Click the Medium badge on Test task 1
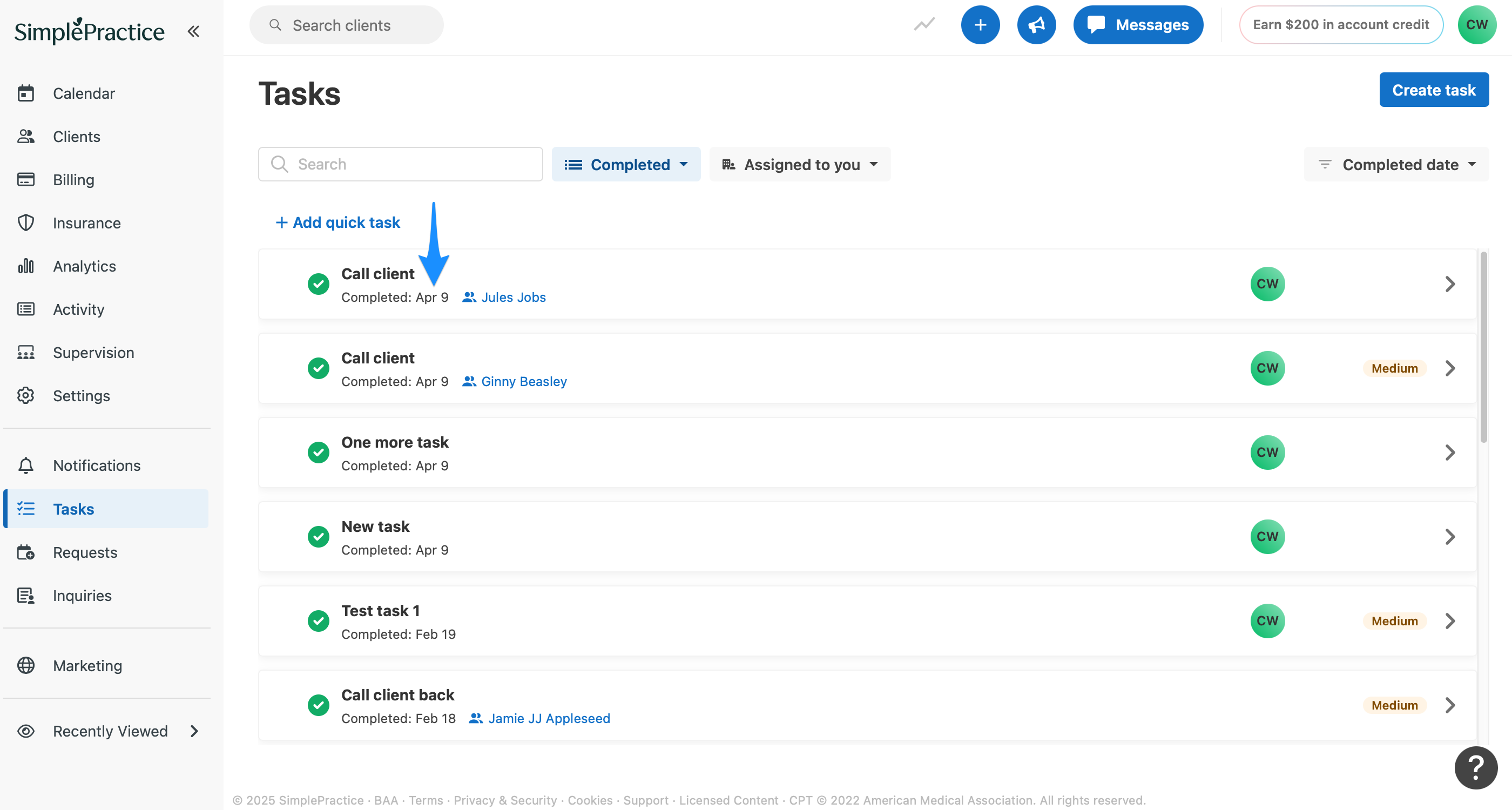This screenshot has height=810, width=1512. pyautogui.click(x=1395, y=621)
